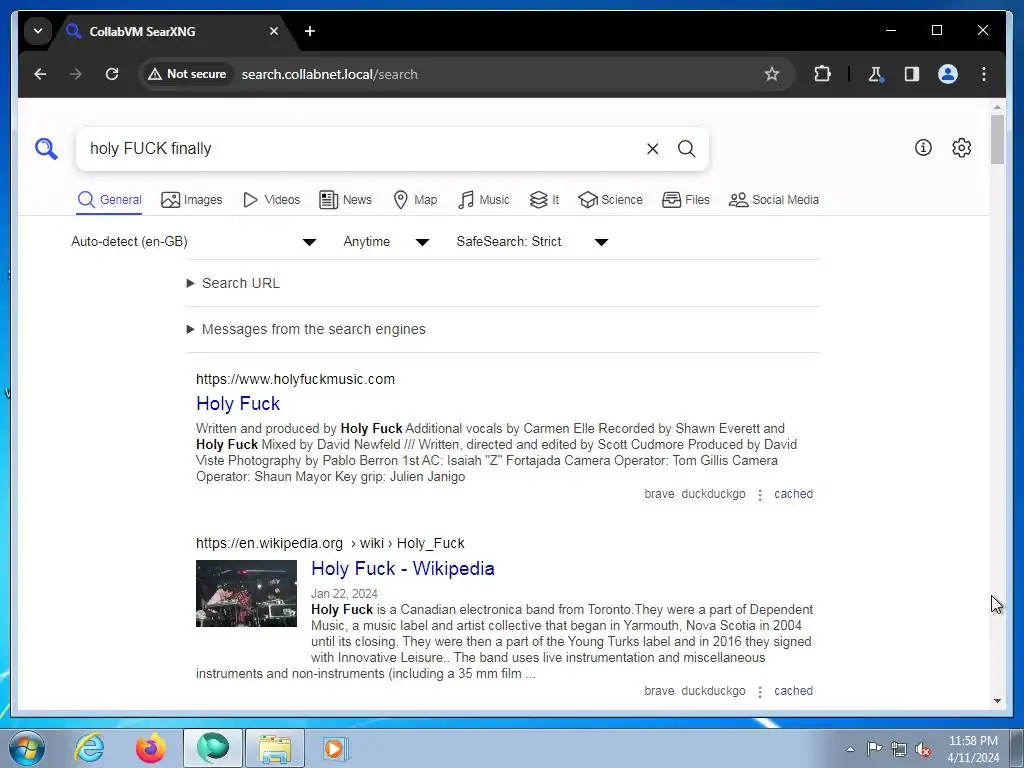Open the preferences gear icon
1024x768 pixels.
coord(961,148)
